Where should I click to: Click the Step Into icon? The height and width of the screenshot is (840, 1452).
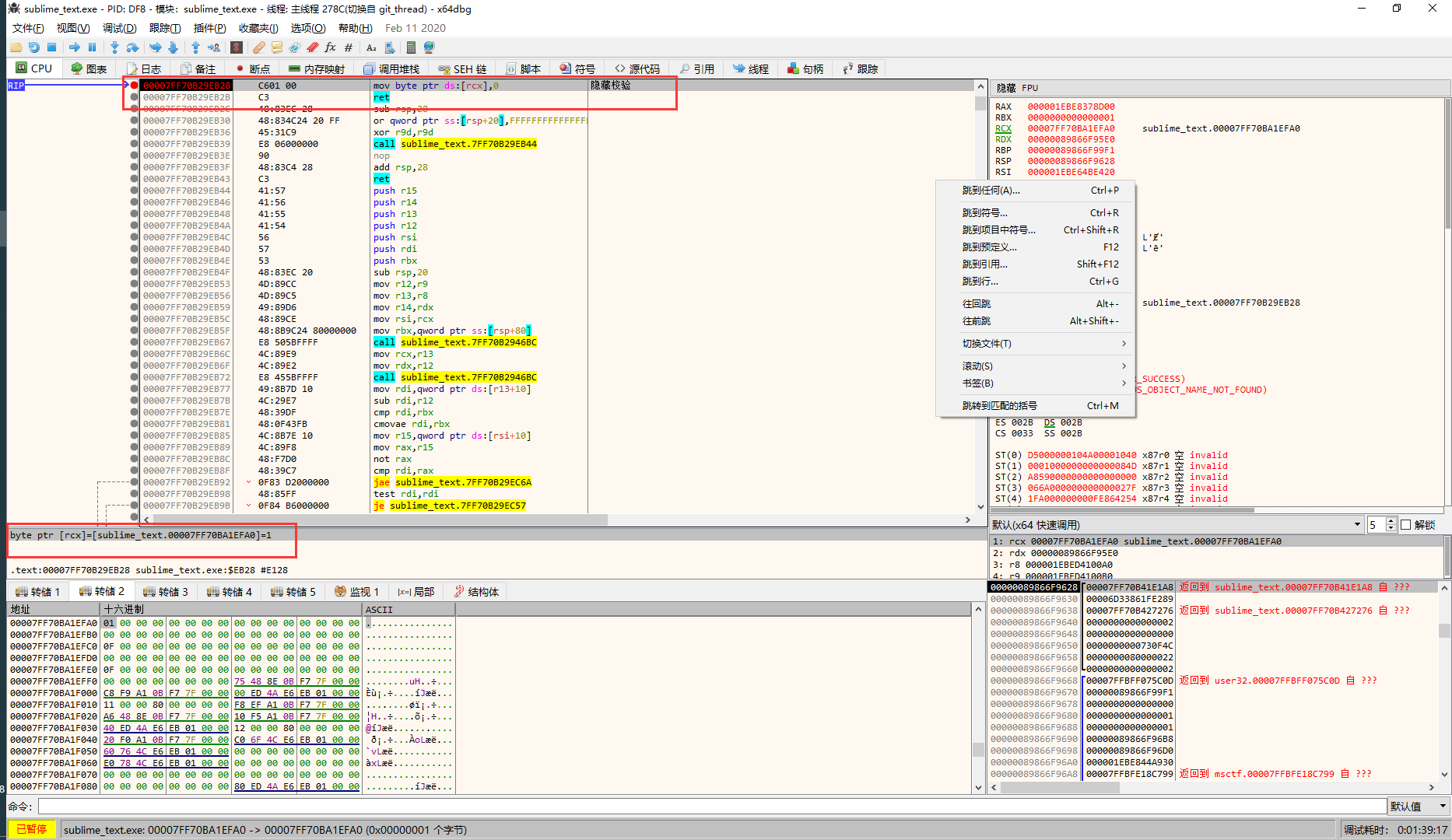(114, 47)
